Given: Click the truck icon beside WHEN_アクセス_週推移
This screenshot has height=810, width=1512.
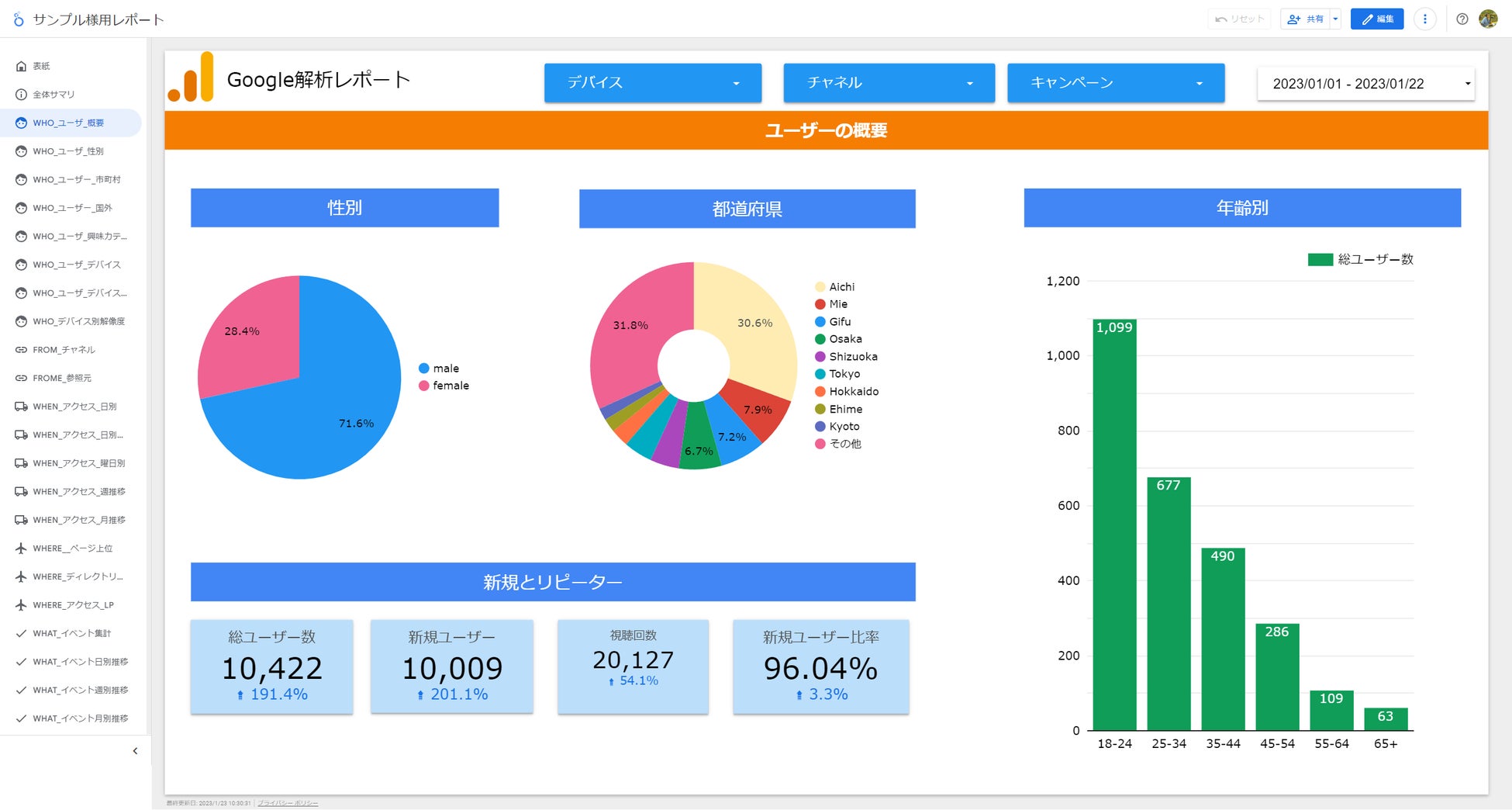Looking at the screenshot, I should pos(22,492).
